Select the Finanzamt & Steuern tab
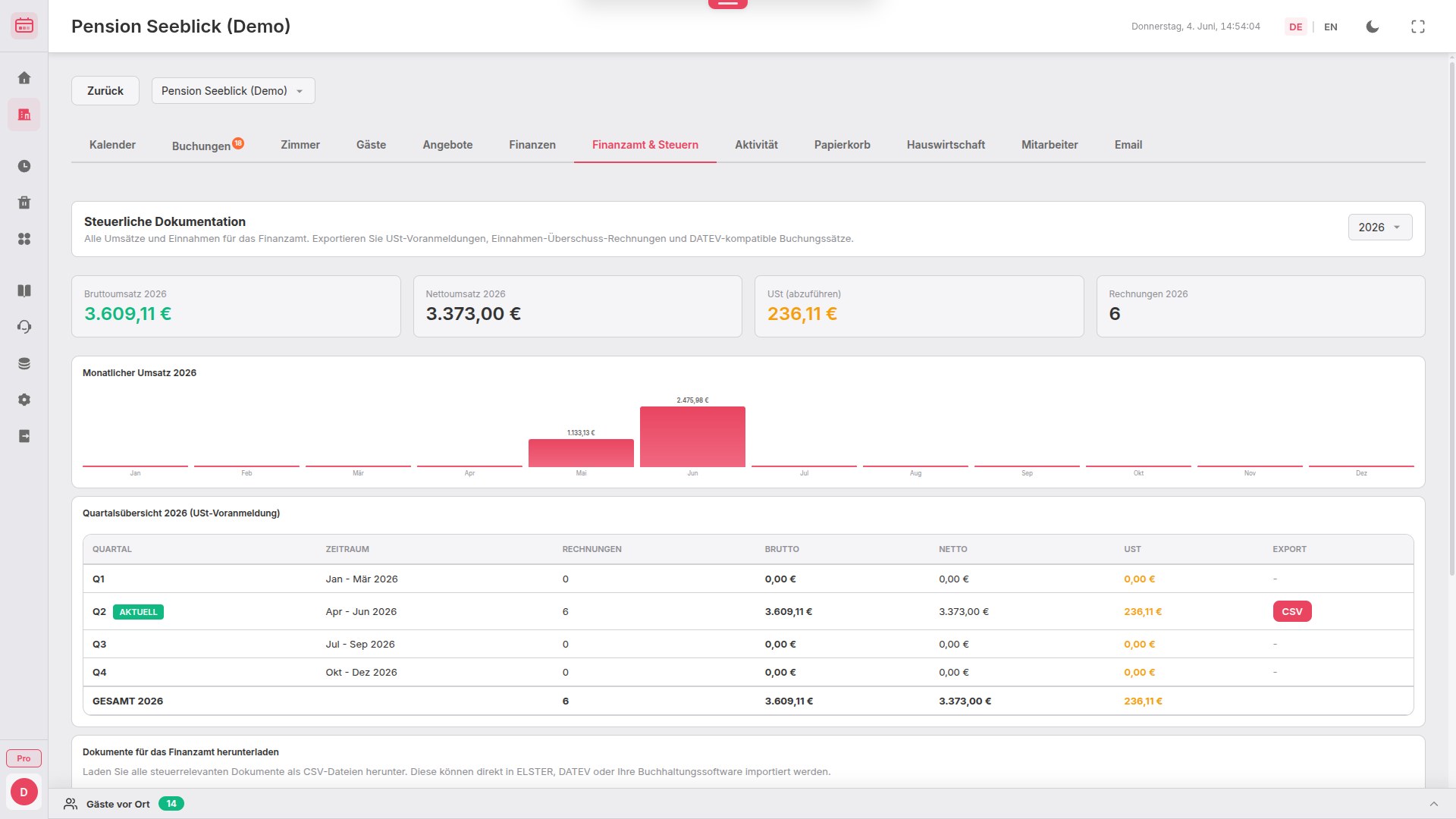This screenshot has width=1456, height=819. (x=645, y=145)
